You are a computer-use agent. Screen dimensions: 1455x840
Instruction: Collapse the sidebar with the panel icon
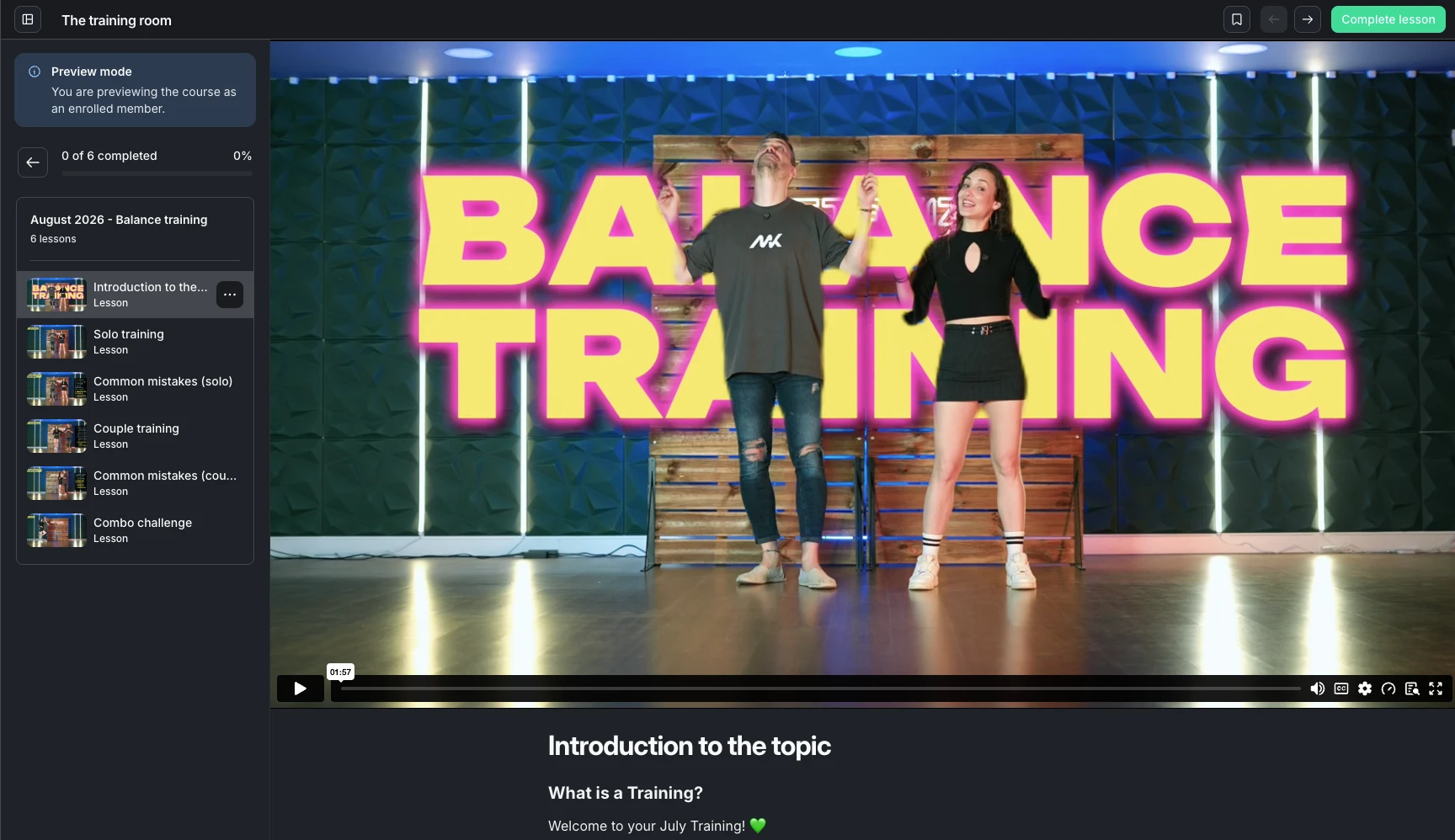click(28, 19)
